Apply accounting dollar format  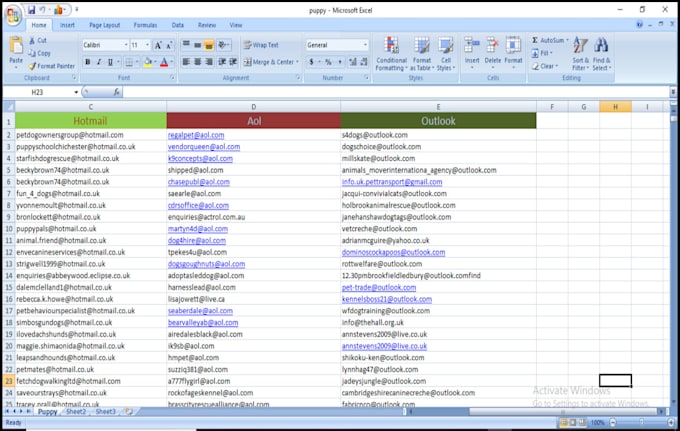point(311,62)
